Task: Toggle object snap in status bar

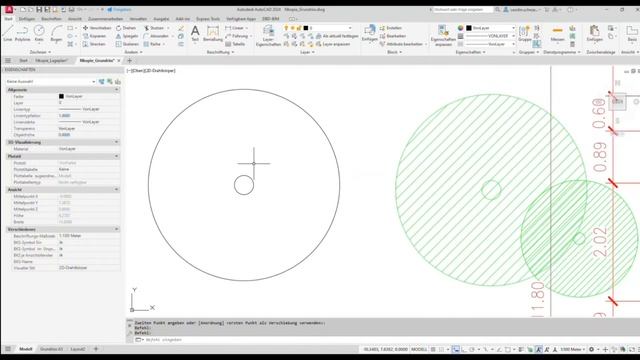Action: pyautogui.click(x=507, y=349)
